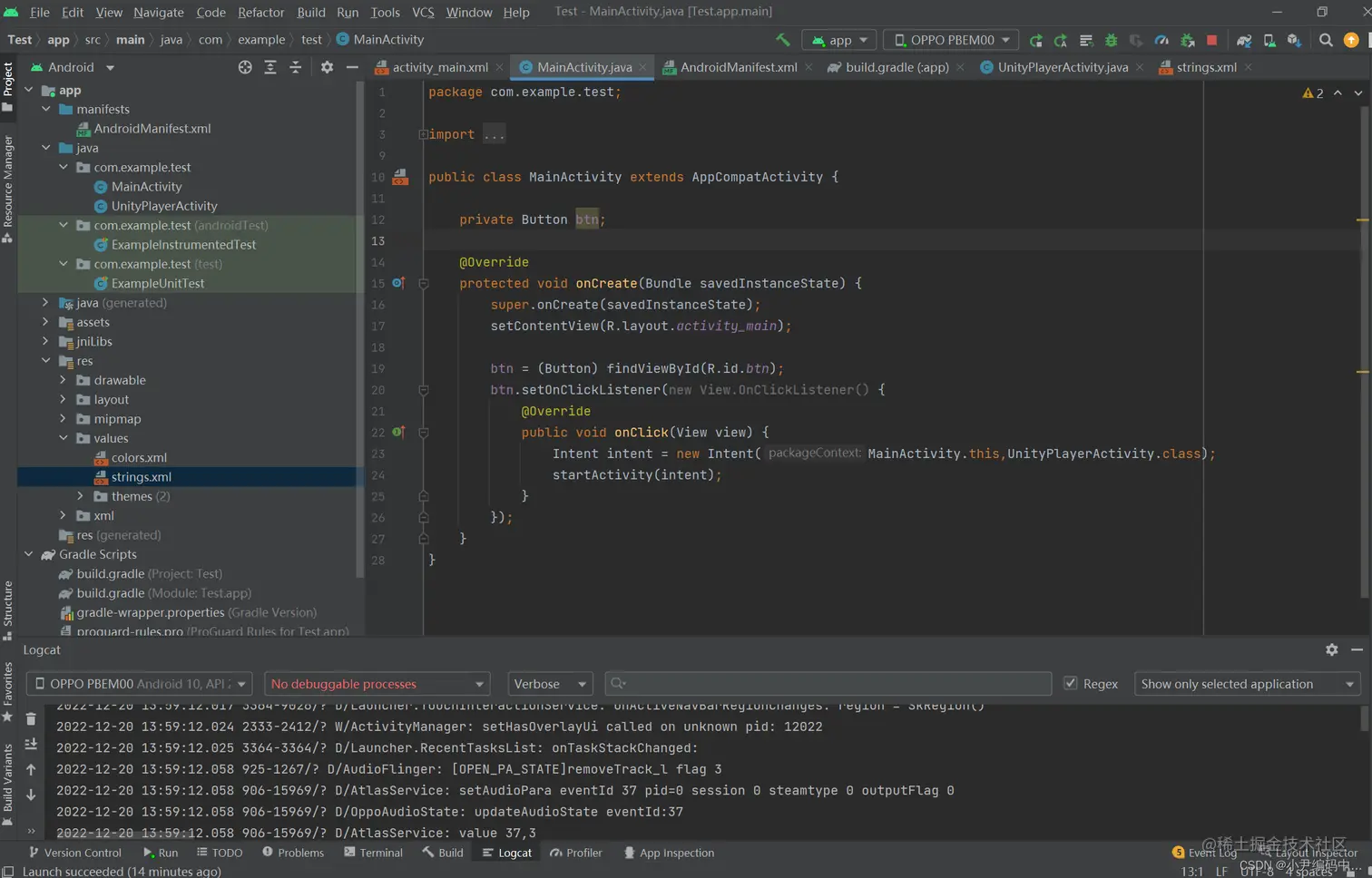Click the Search Everywhere magnifier icon
Image resolution: width=1372 pixels, height=878 pixels.
click(1326, 40)
